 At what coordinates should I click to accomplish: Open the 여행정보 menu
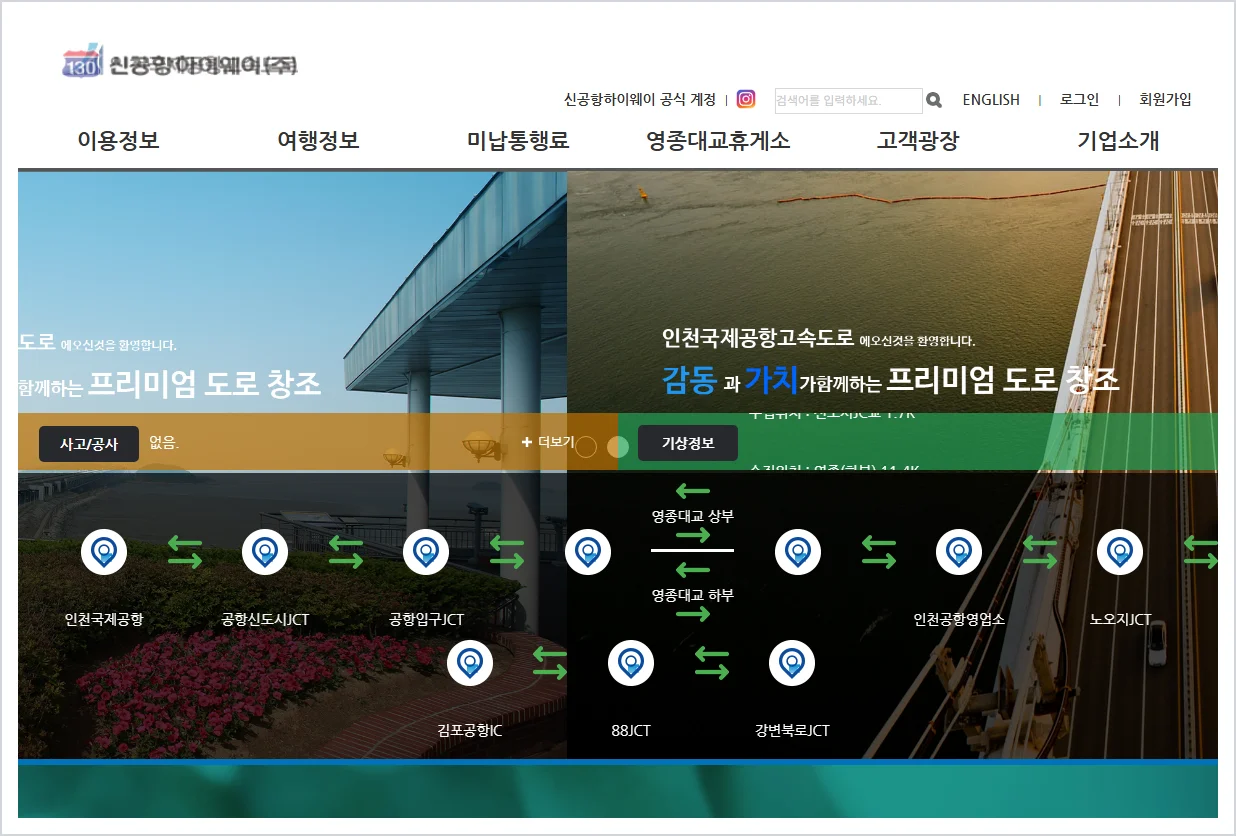pos(318,141)
